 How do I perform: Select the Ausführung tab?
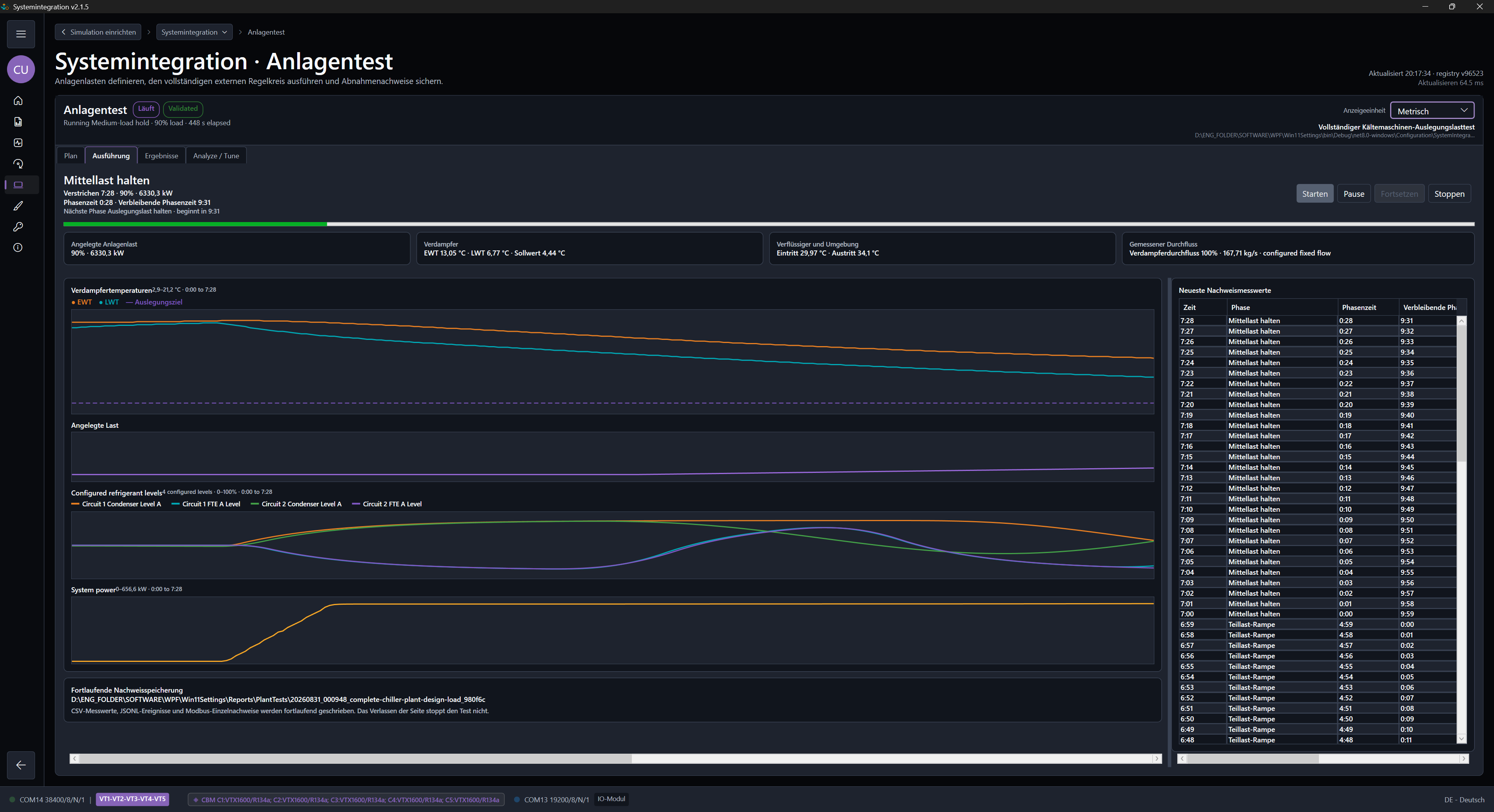(111, 156)
